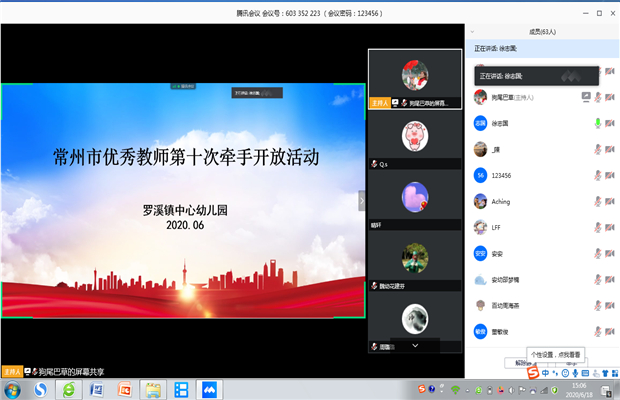Click the muted microphone icon beside Aching
Image resolution: width=620 pixels, height=400 pixels.
click(597, 201)
